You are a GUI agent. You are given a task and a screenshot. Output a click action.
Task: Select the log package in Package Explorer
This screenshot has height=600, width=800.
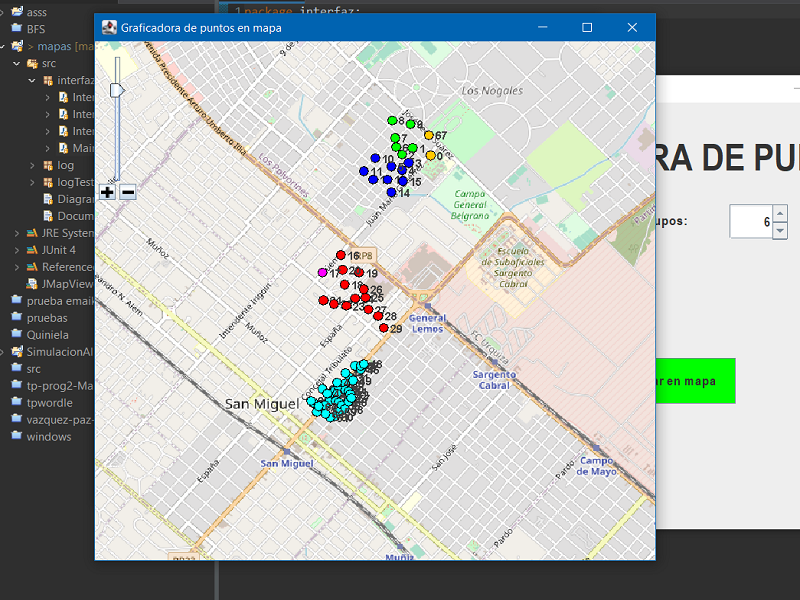pos(63,163)
